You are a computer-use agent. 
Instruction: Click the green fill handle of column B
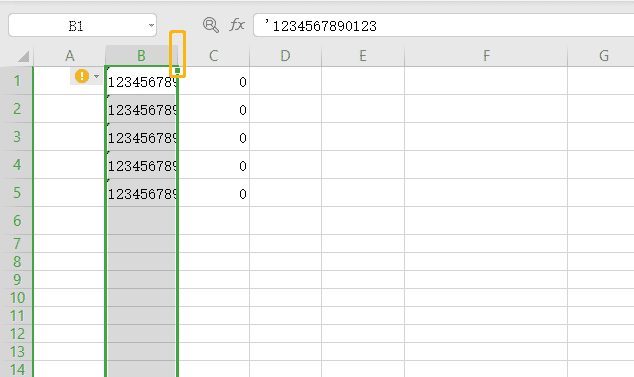pos(178,70)
